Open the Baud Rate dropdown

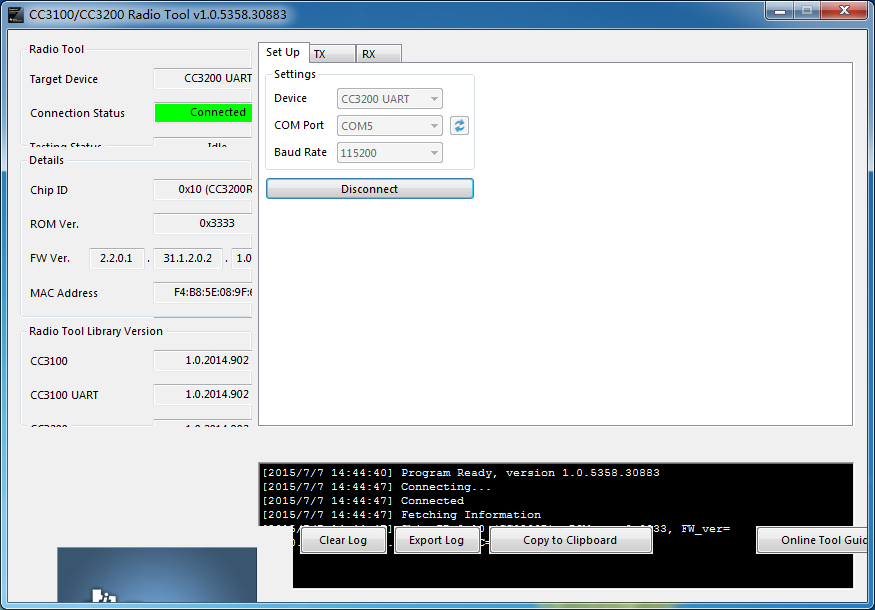pyautogui.click(x=390, y=152)
